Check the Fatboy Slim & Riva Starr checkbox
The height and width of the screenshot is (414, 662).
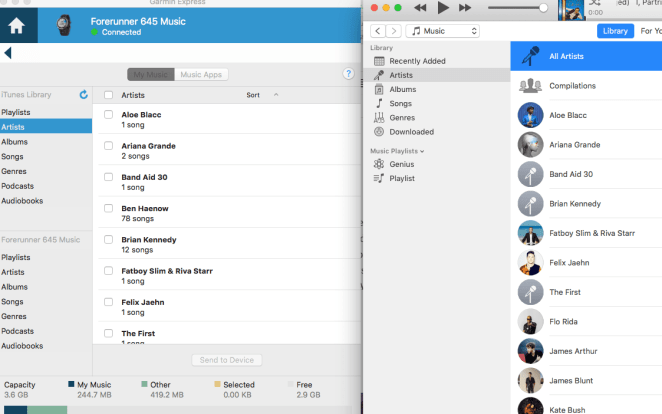[x=109, y=271]
